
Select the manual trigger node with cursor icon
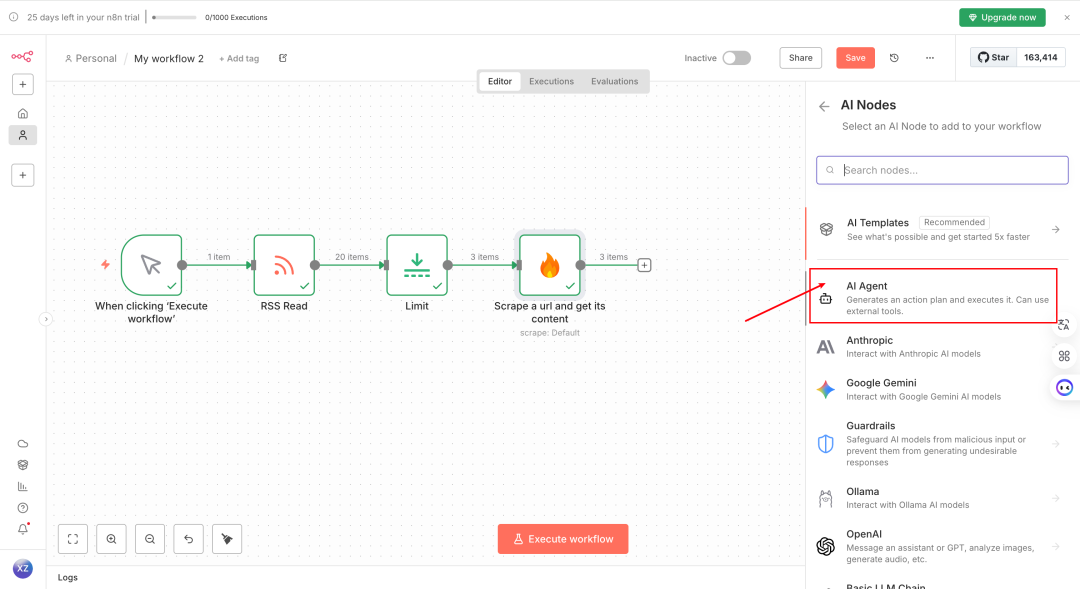(152, 265)
